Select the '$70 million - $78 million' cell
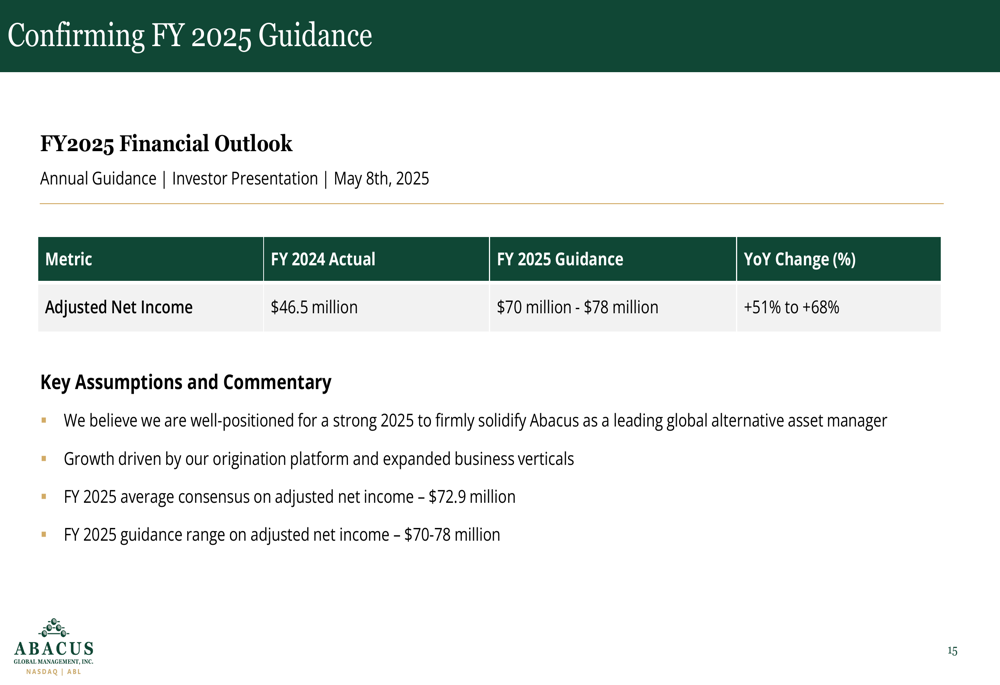The image size is (1000, 685). click(x=613, y=307)
